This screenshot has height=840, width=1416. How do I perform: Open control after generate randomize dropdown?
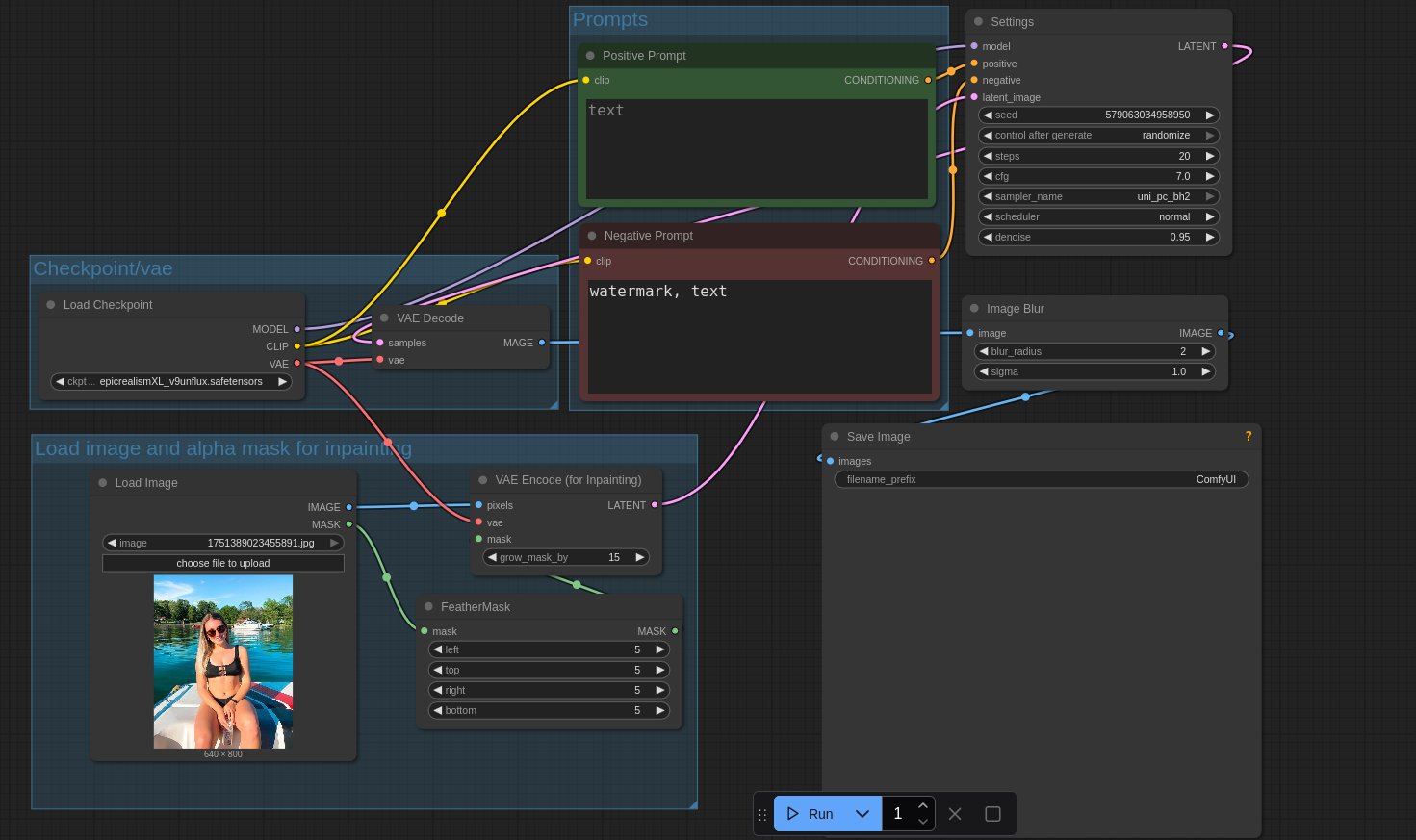tap(1099, 136)
